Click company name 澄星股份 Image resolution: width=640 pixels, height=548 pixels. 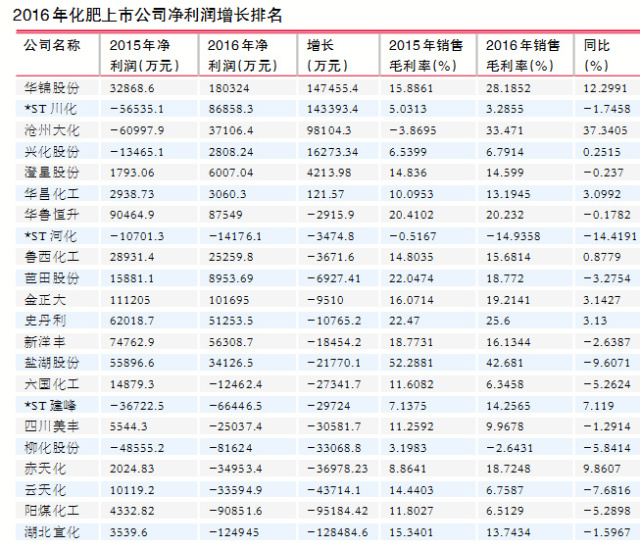pyautogui.click(x=52, y=173)
